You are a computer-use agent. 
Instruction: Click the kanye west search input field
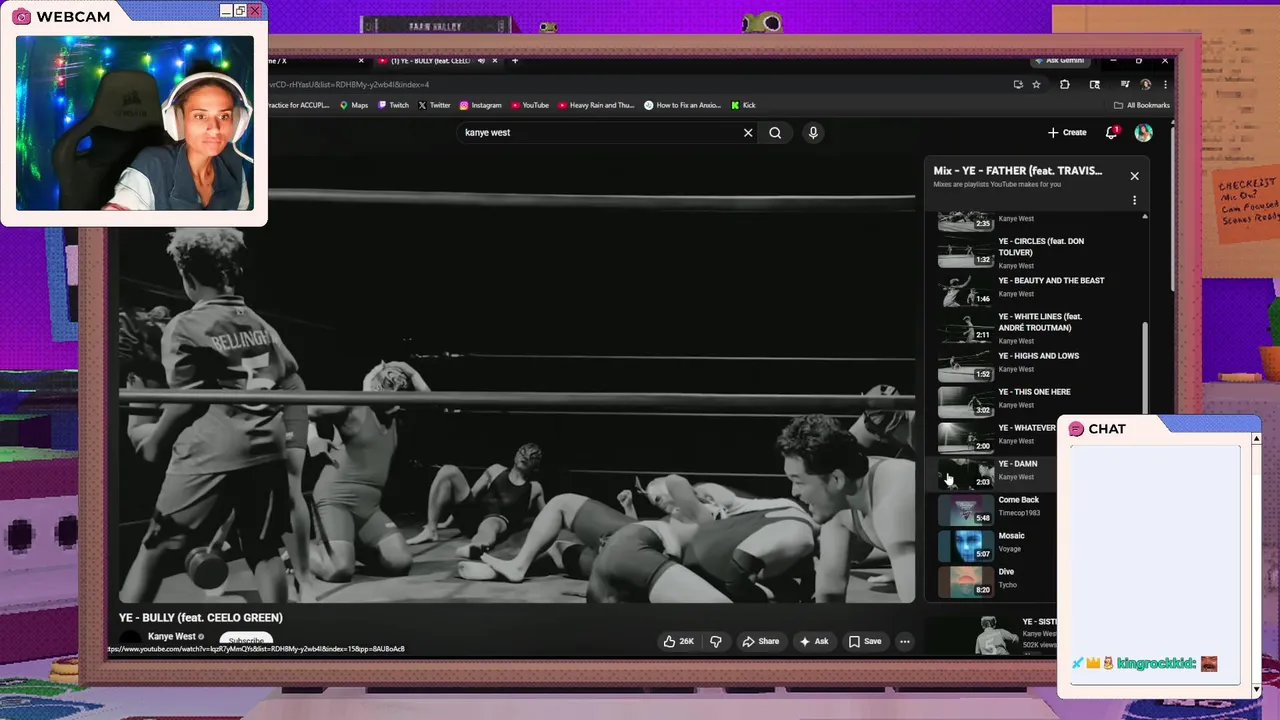click(600, 132)
